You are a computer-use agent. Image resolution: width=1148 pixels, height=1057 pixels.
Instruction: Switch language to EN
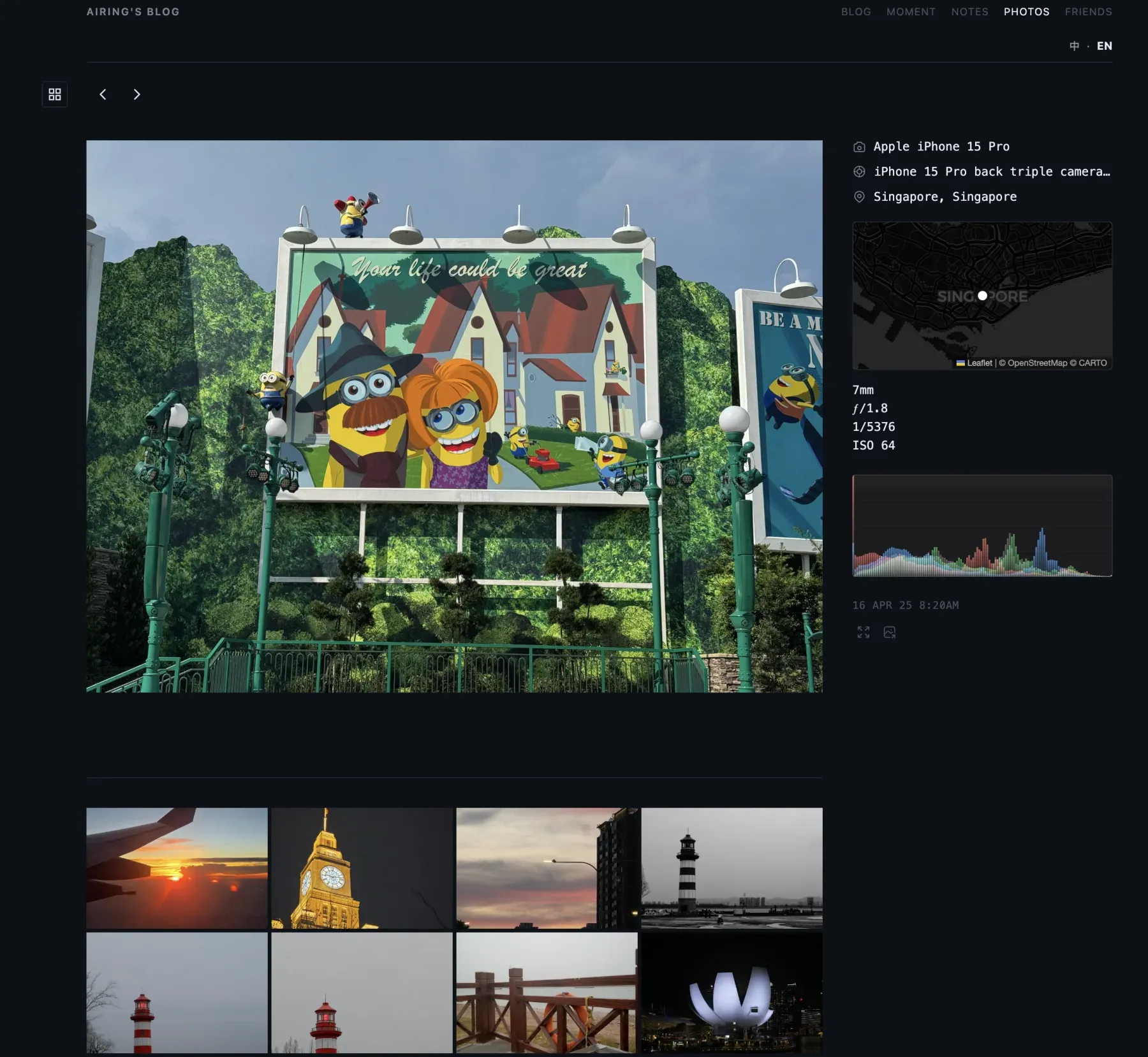coord(1105,46)
